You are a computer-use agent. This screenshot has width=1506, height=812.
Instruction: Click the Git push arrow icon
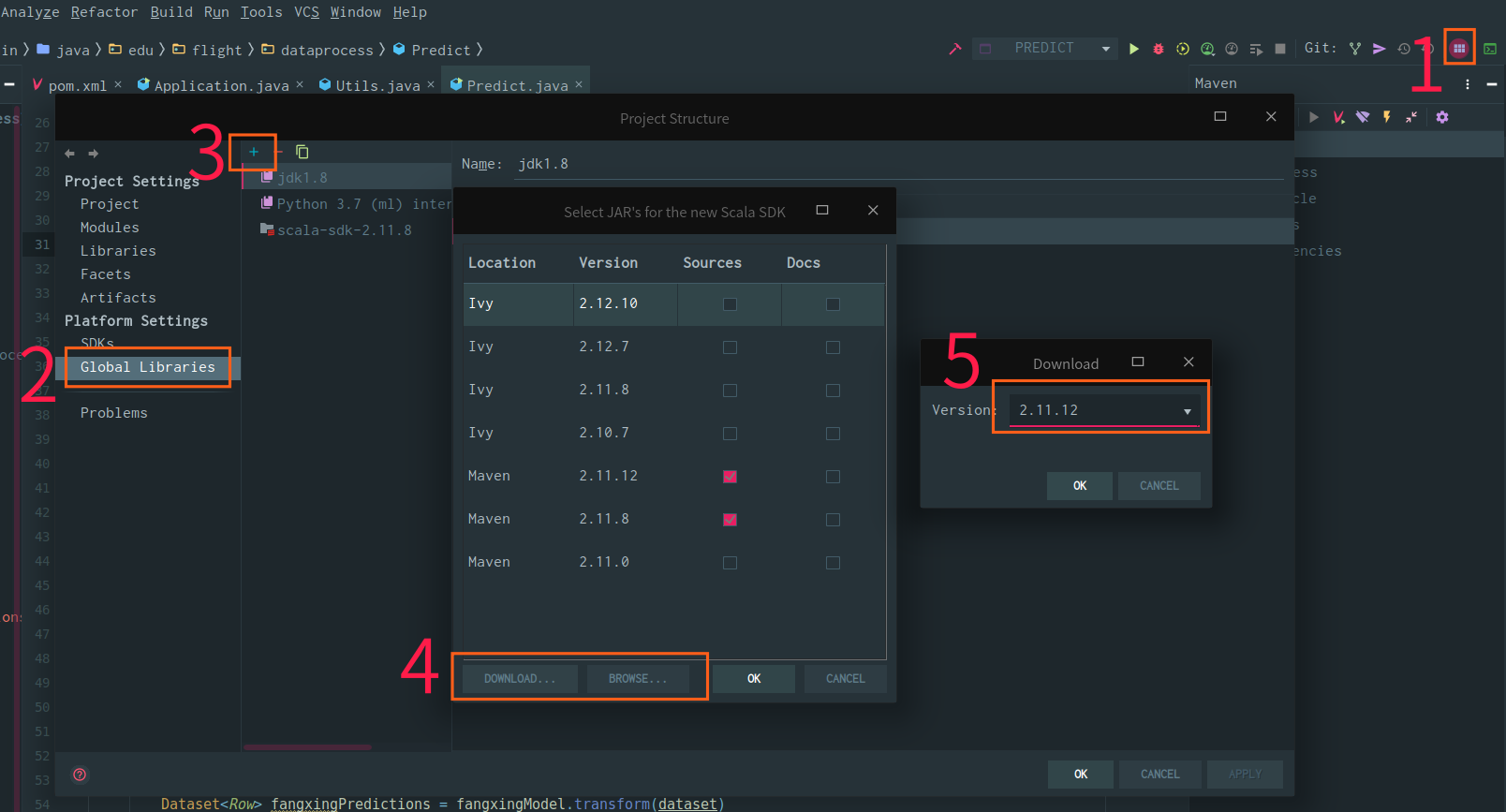[1380, 49]
